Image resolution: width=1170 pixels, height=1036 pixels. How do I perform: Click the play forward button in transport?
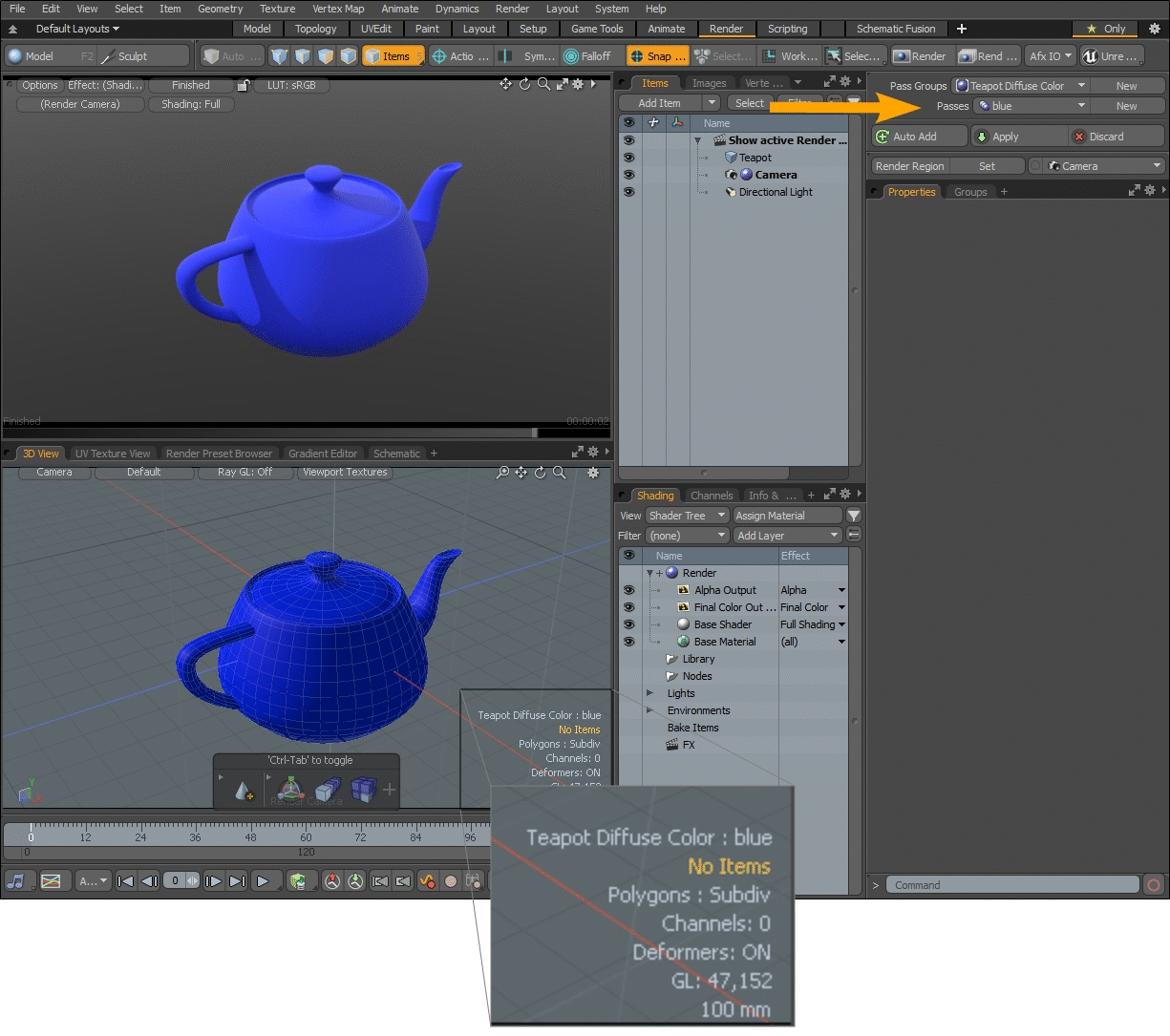click(x=263, y=881)
